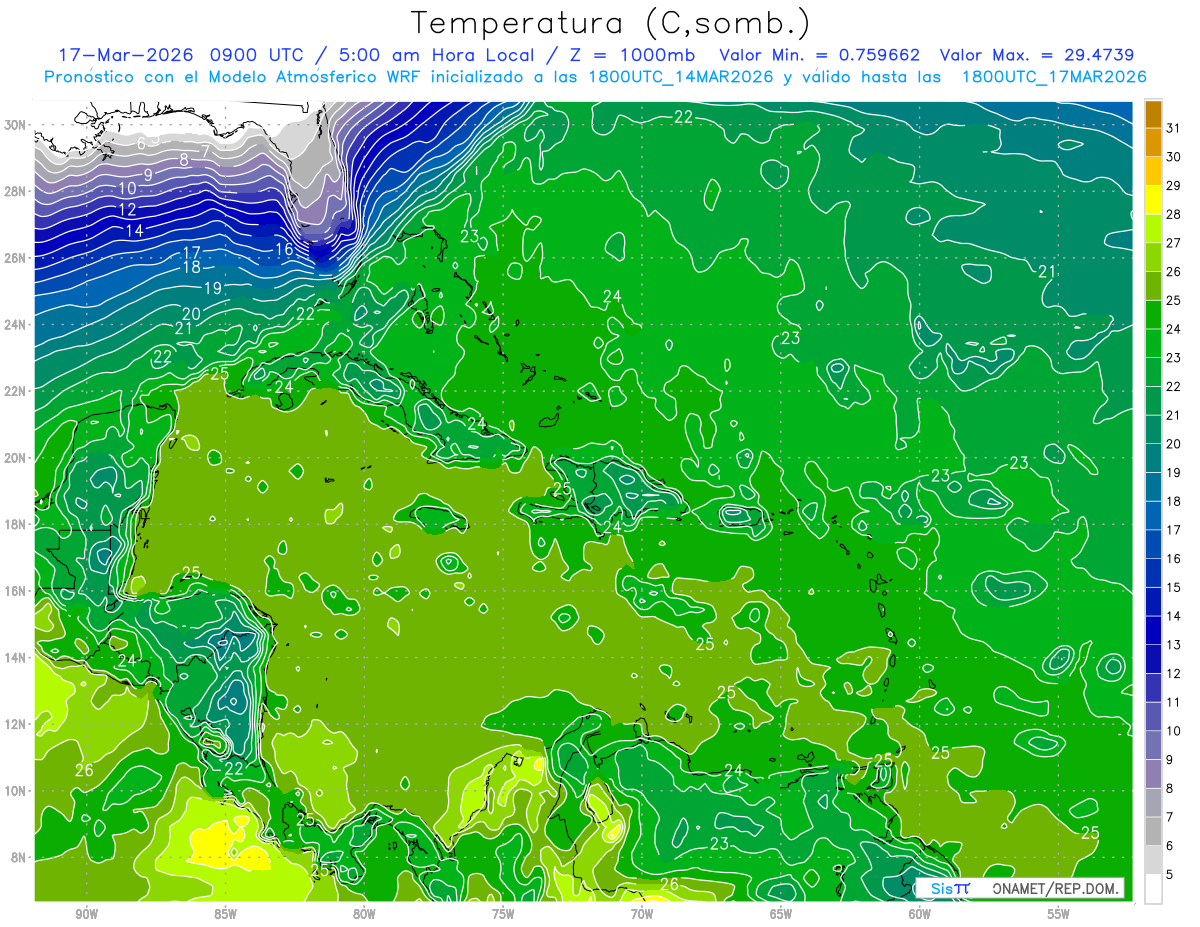Click the 85W longitude axis label
This screenshot has height=927, width=1200.
[225, 913]
